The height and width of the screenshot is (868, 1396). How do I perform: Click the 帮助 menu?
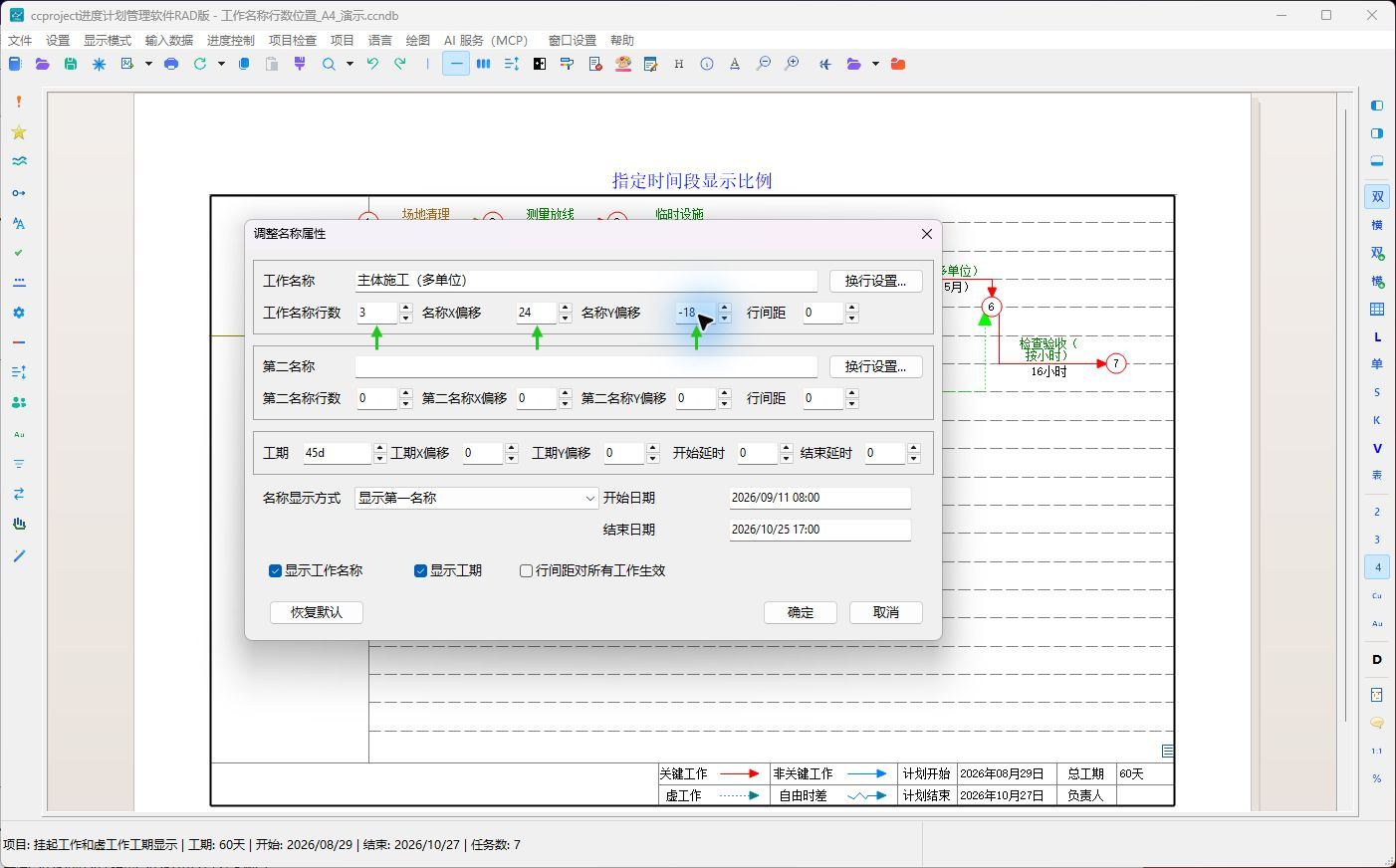click(622, 40)
